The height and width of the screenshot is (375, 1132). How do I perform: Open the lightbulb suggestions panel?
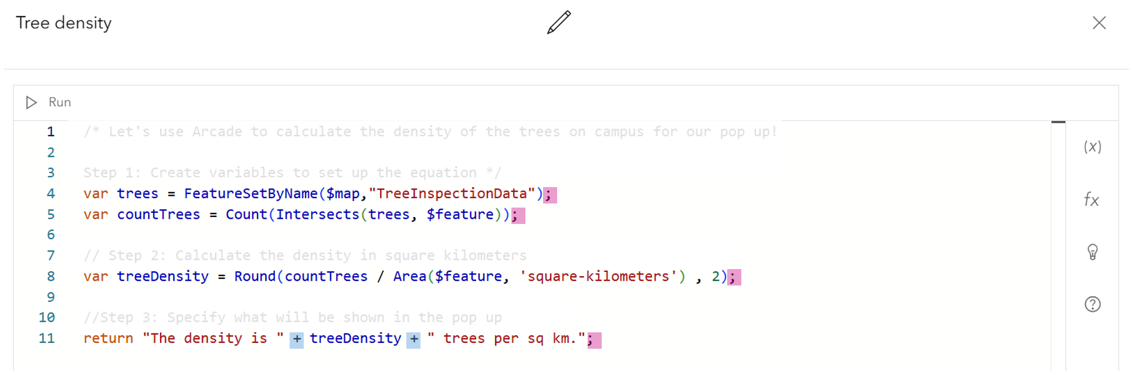(1092, 251)
